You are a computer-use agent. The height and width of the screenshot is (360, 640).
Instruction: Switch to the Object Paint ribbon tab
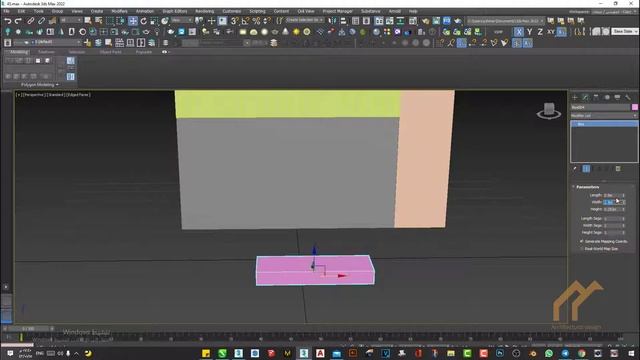(111, 52)
